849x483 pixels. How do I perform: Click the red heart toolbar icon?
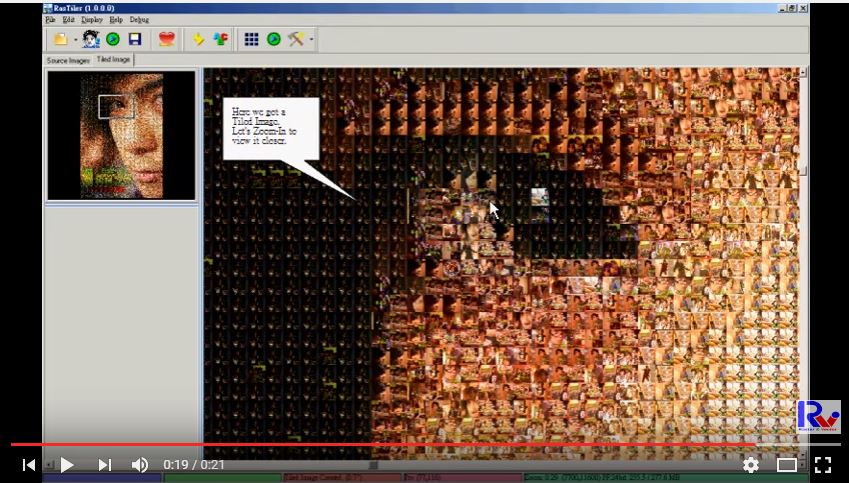click(167, 39)
